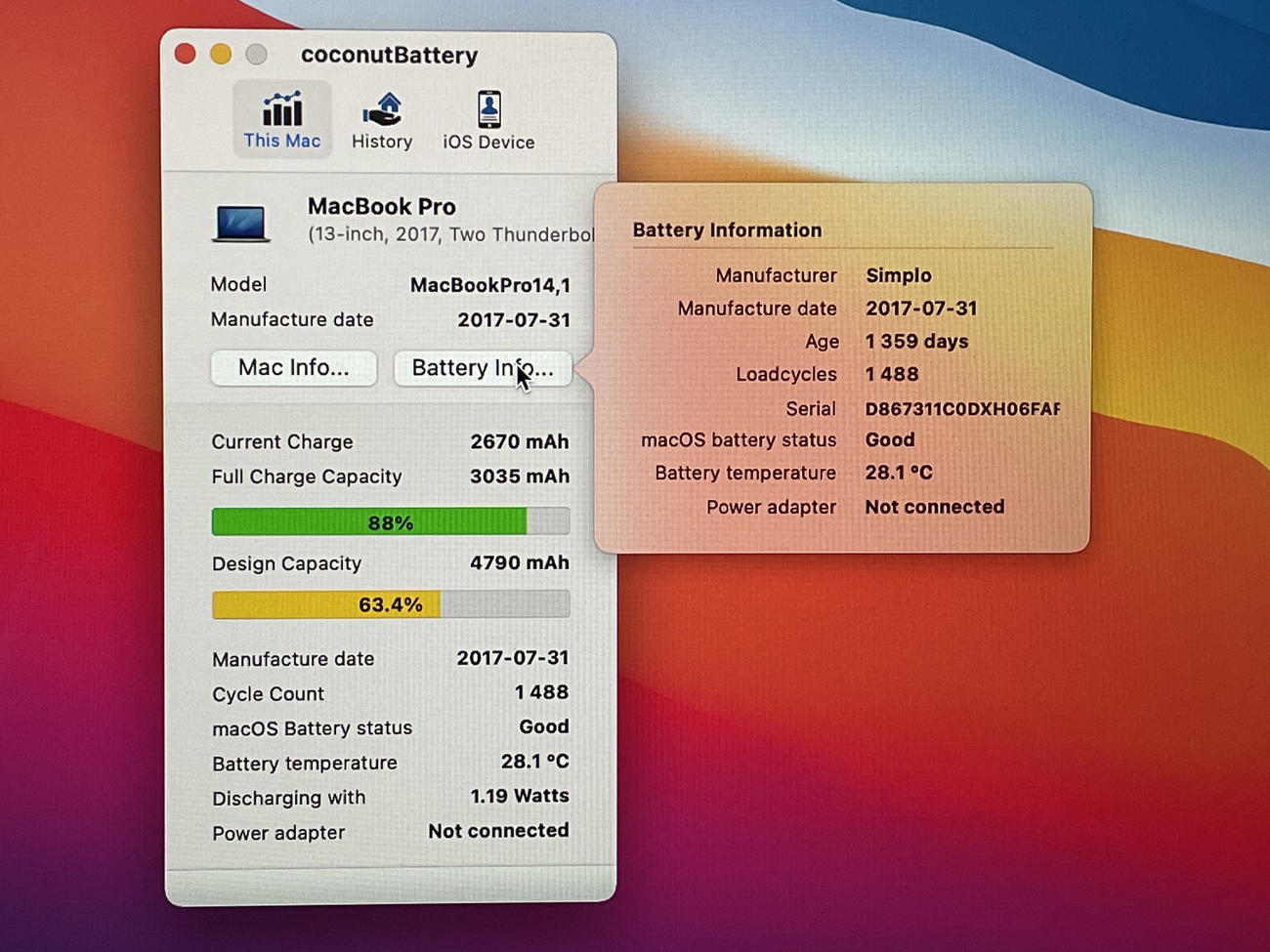Click macOS battery status Good in popover
Screen dimensions: 1270x952
click(890, 439)
